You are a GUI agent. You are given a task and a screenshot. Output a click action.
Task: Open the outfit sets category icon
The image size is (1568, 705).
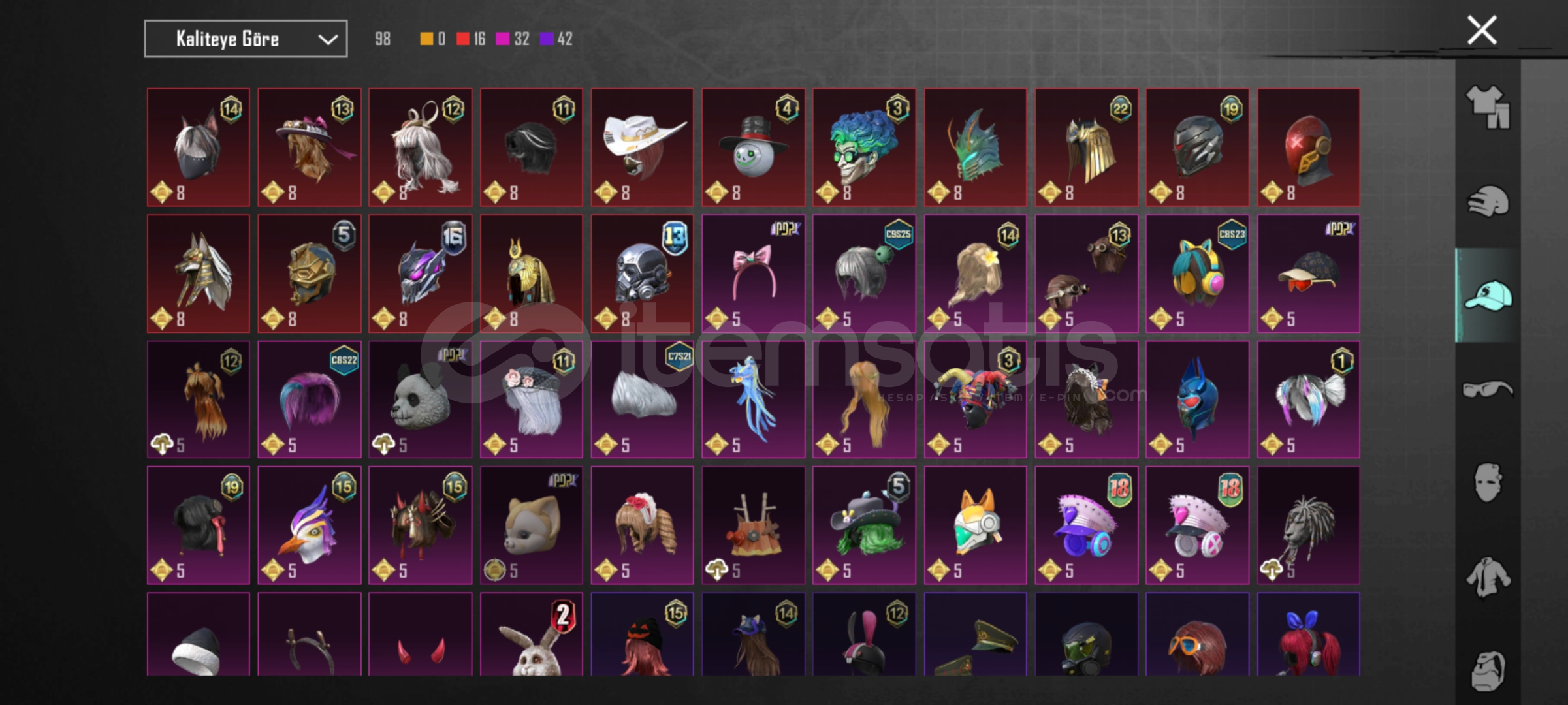point(1488,107)
